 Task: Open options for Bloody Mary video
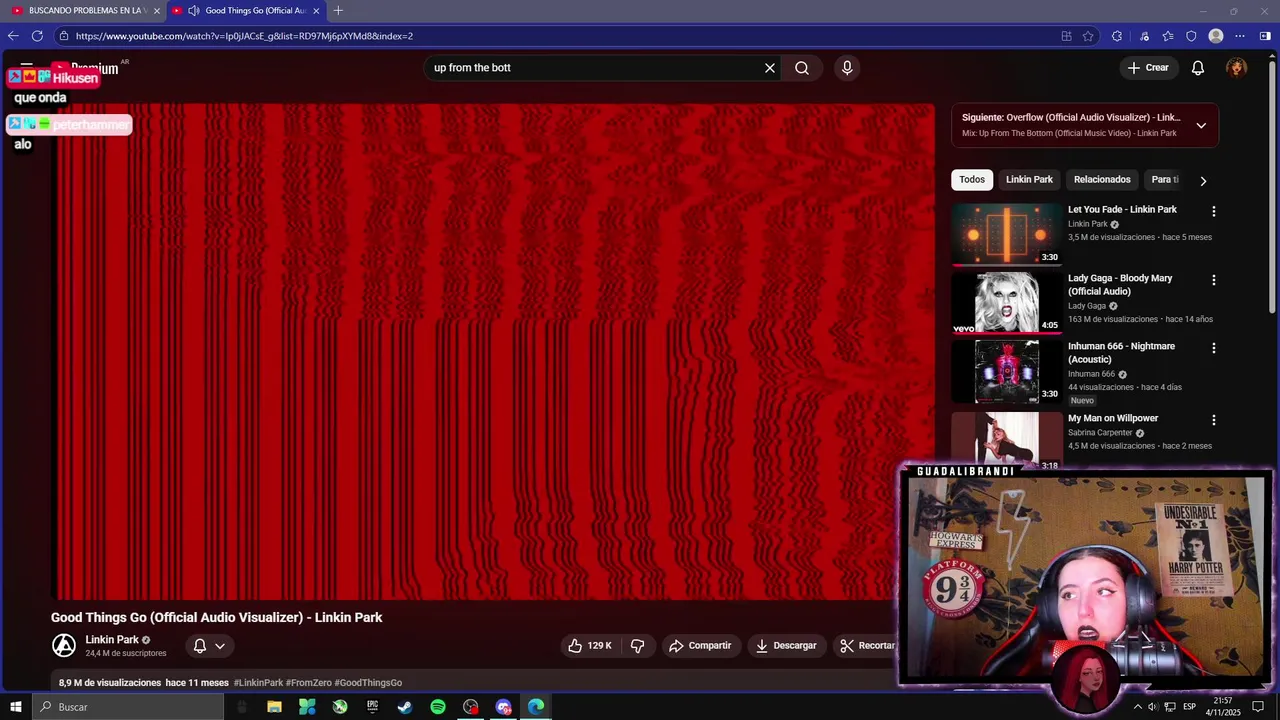tap(1214, 280)
